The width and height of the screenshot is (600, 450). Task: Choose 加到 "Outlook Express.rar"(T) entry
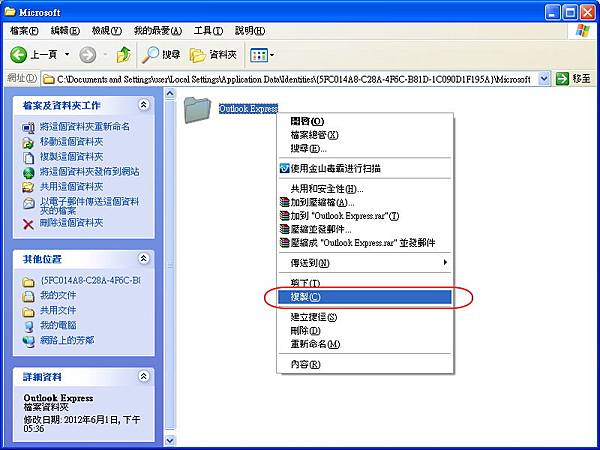[365, 216]
